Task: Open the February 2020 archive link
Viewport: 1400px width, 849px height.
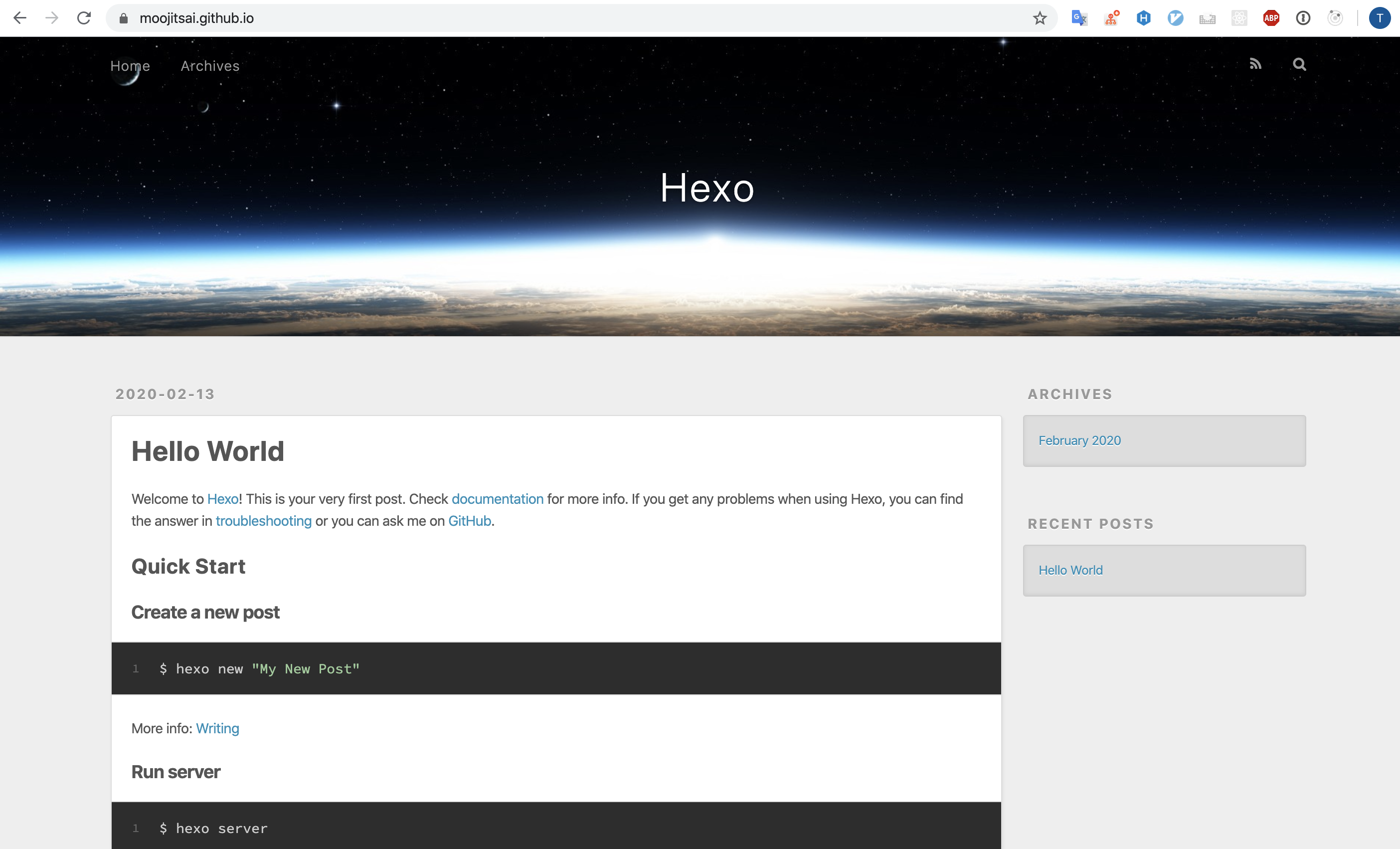Action: pyautogui.click(x=1079, y=440)
